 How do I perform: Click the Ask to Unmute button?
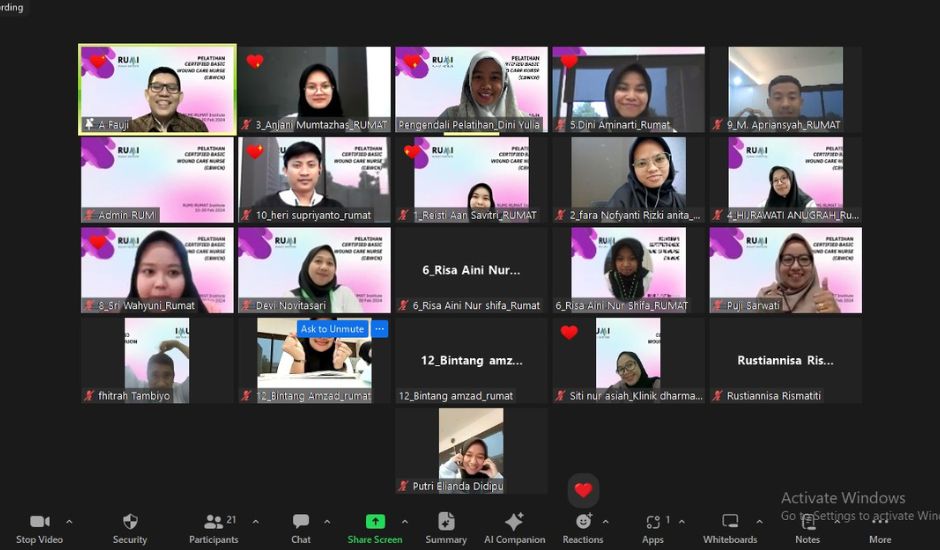(332, 329)
